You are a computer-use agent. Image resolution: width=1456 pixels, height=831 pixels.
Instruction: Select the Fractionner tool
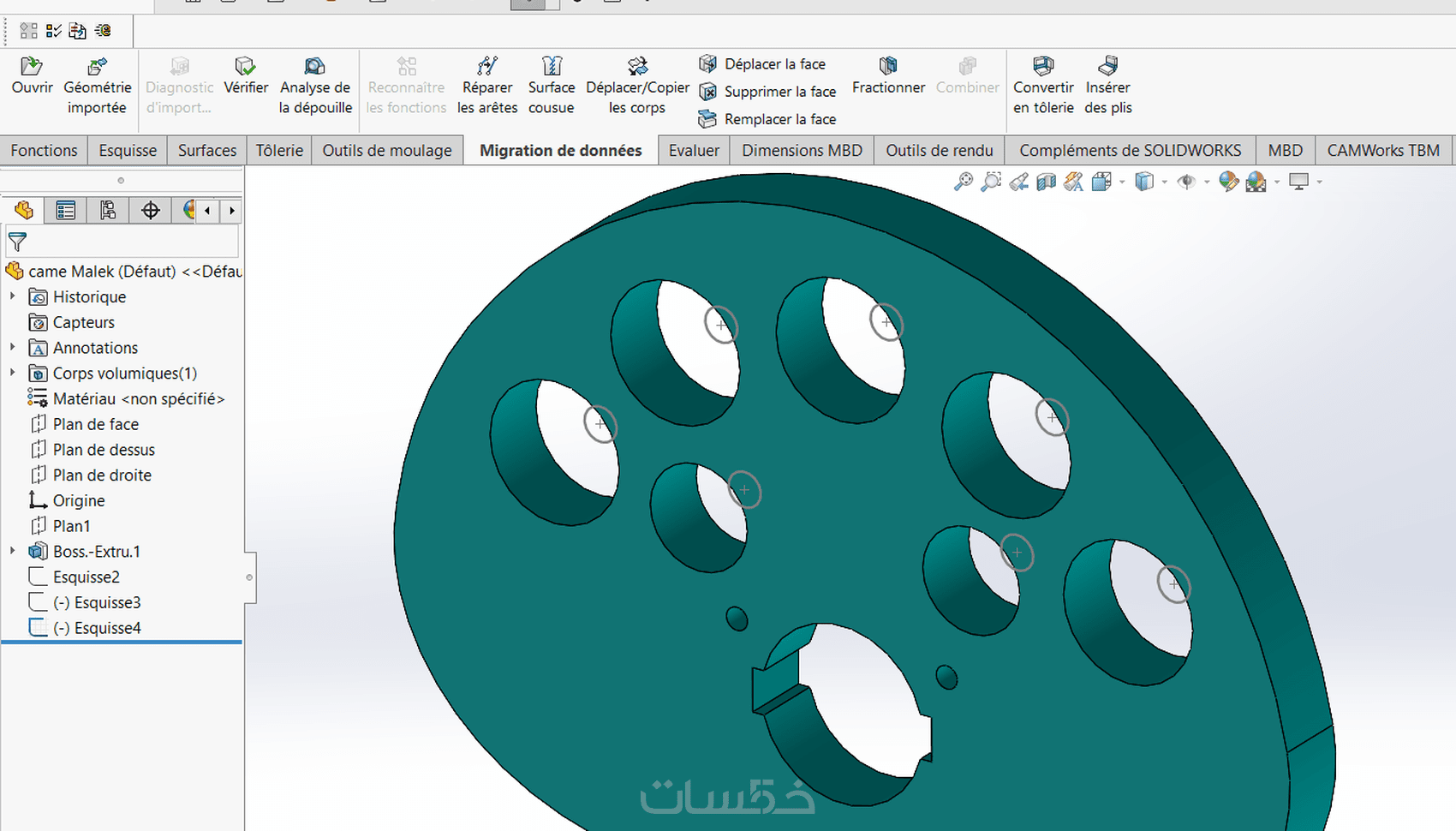pos(888,76)
